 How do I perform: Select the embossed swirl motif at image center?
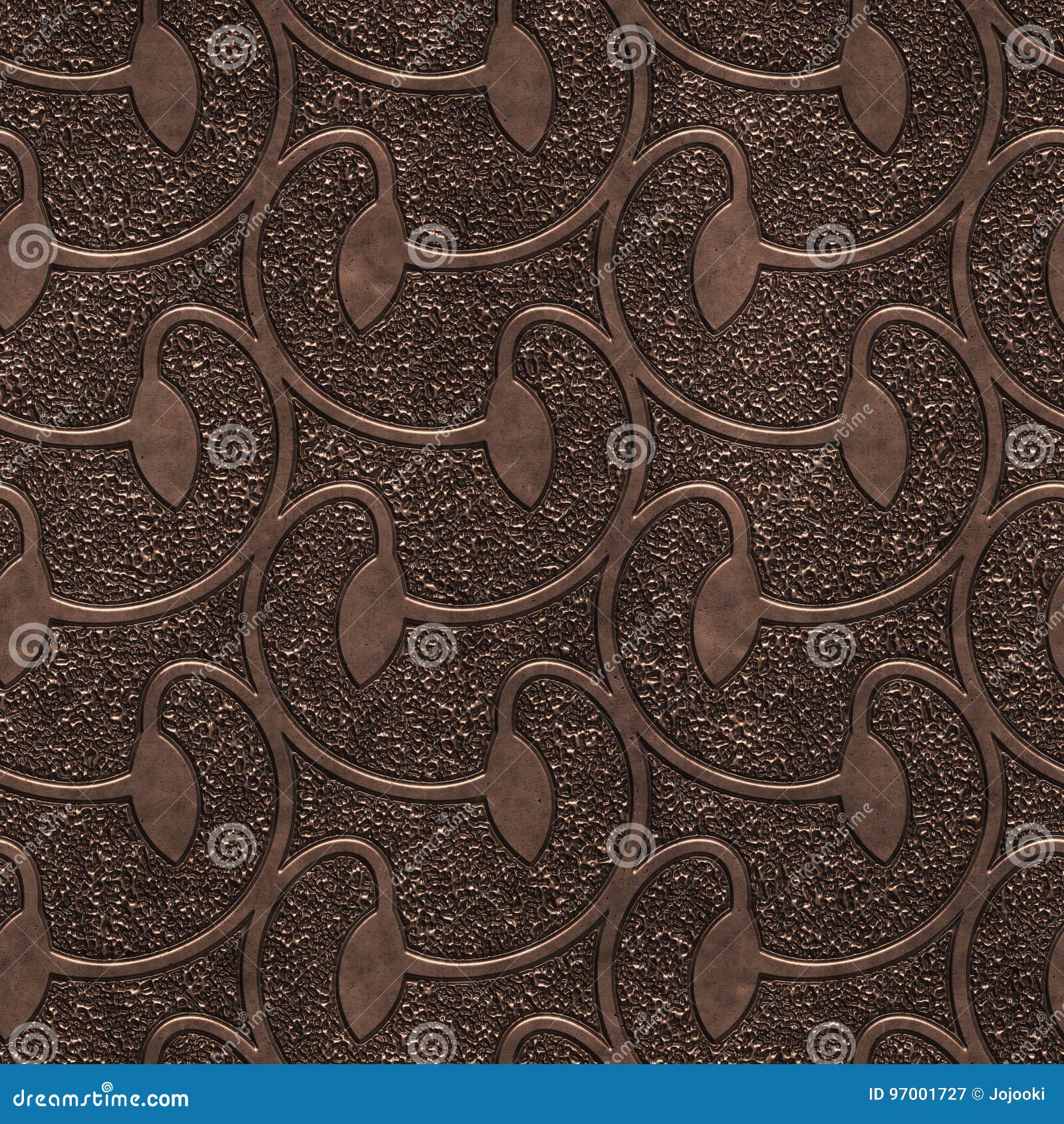532,562
